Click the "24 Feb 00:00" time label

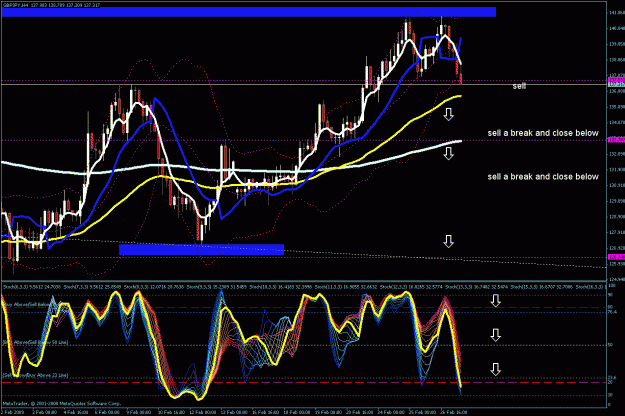point(392,412)
